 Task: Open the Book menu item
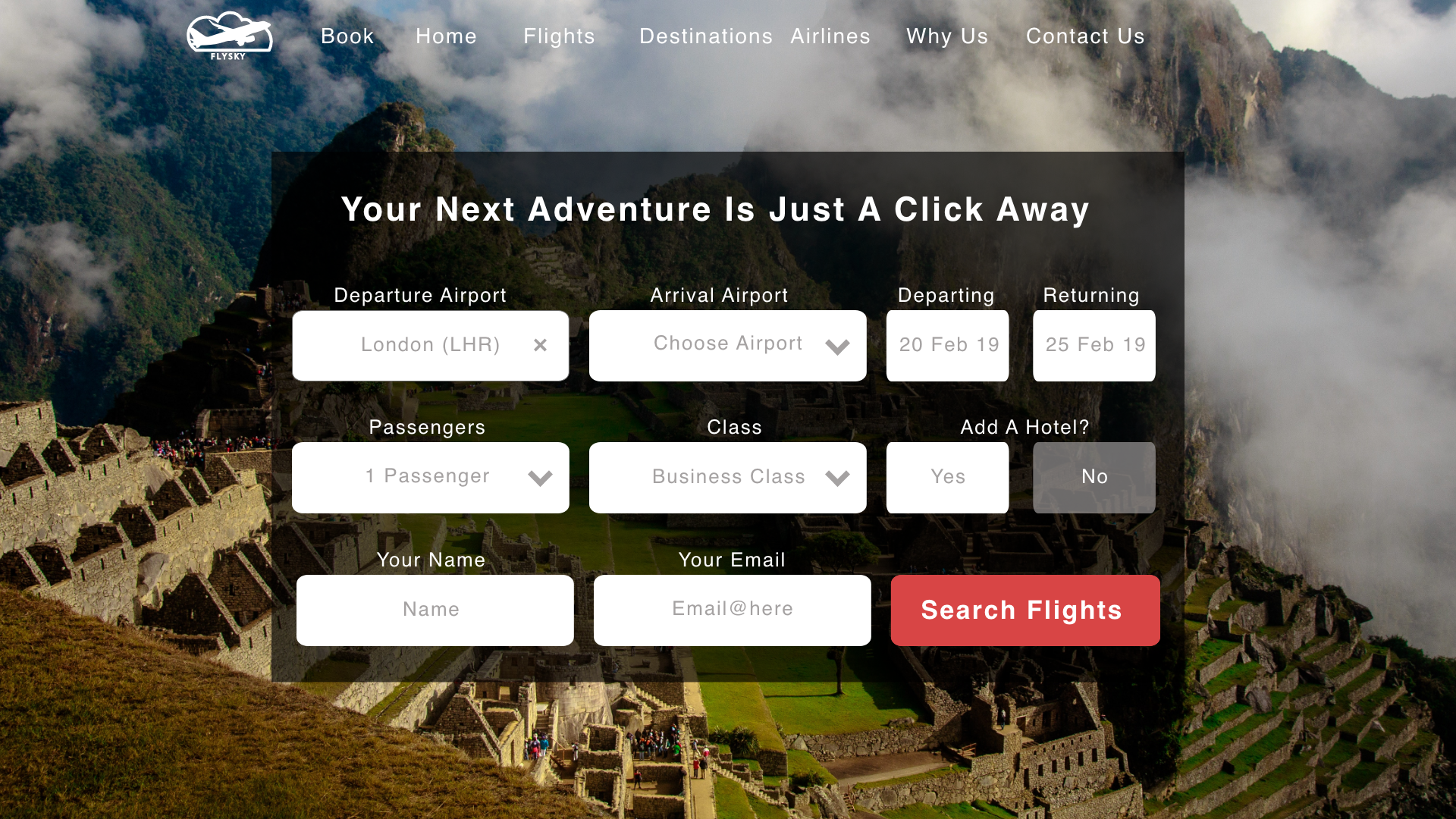click(x=347, y=36)
